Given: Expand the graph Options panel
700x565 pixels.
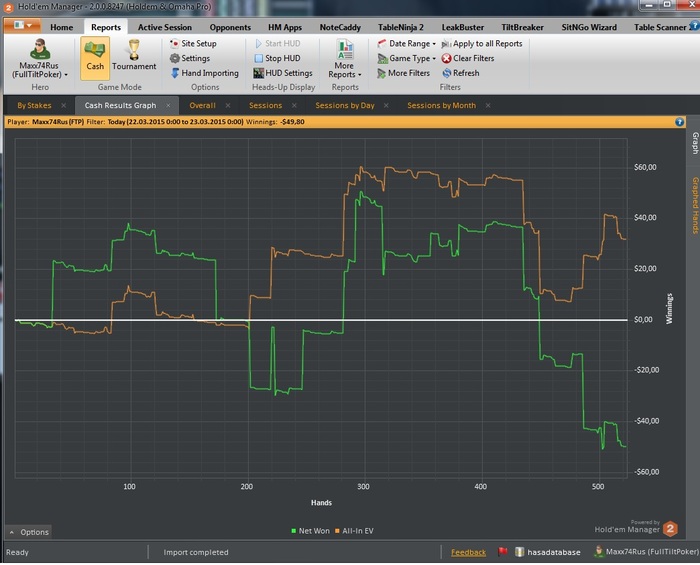Looking at the screenshot, I should 29,532.
